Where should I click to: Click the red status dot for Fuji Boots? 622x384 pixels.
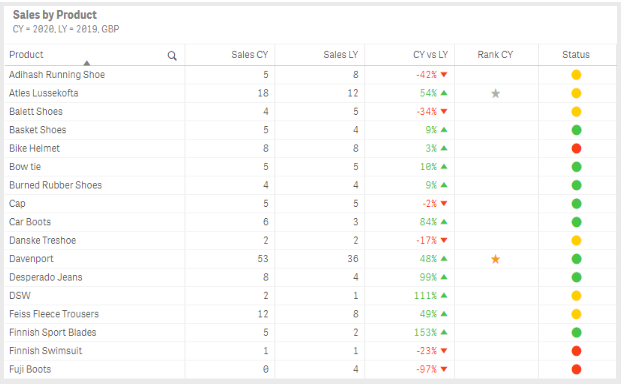pyautogui.click(x=576, y=369)
